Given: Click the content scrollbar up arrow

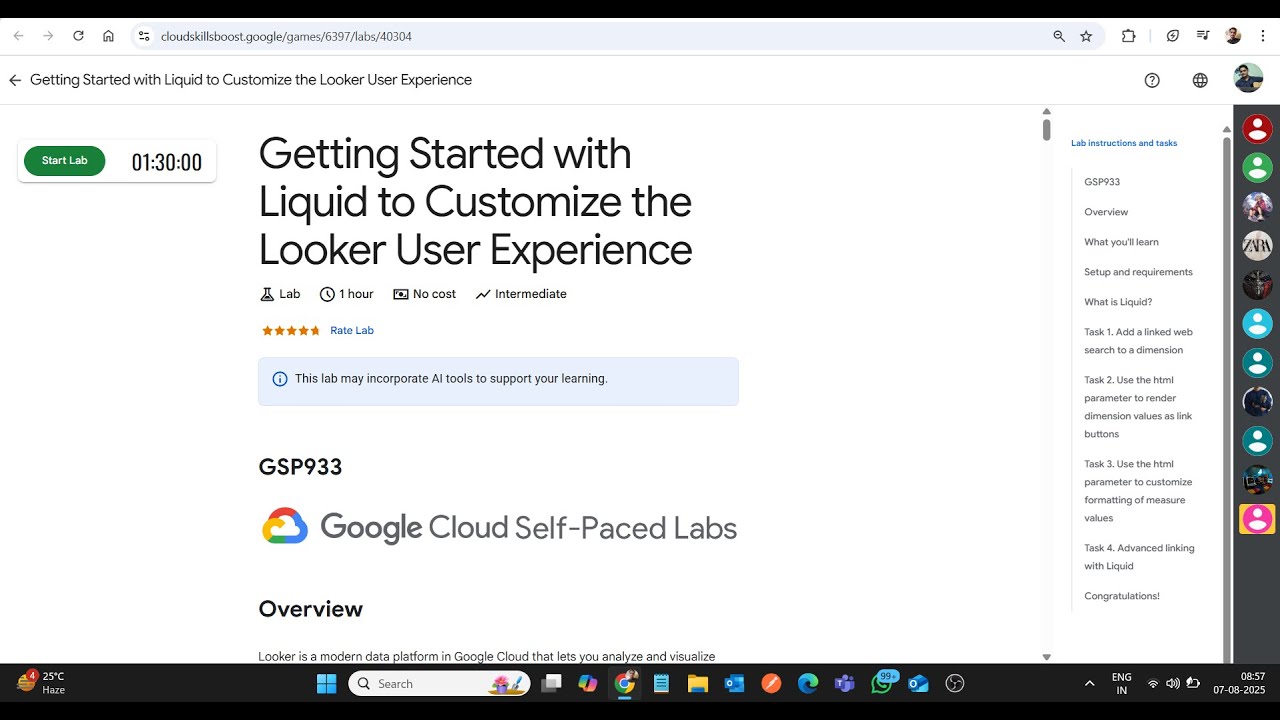Looking at the screenshot, I should click(1046, 112).
